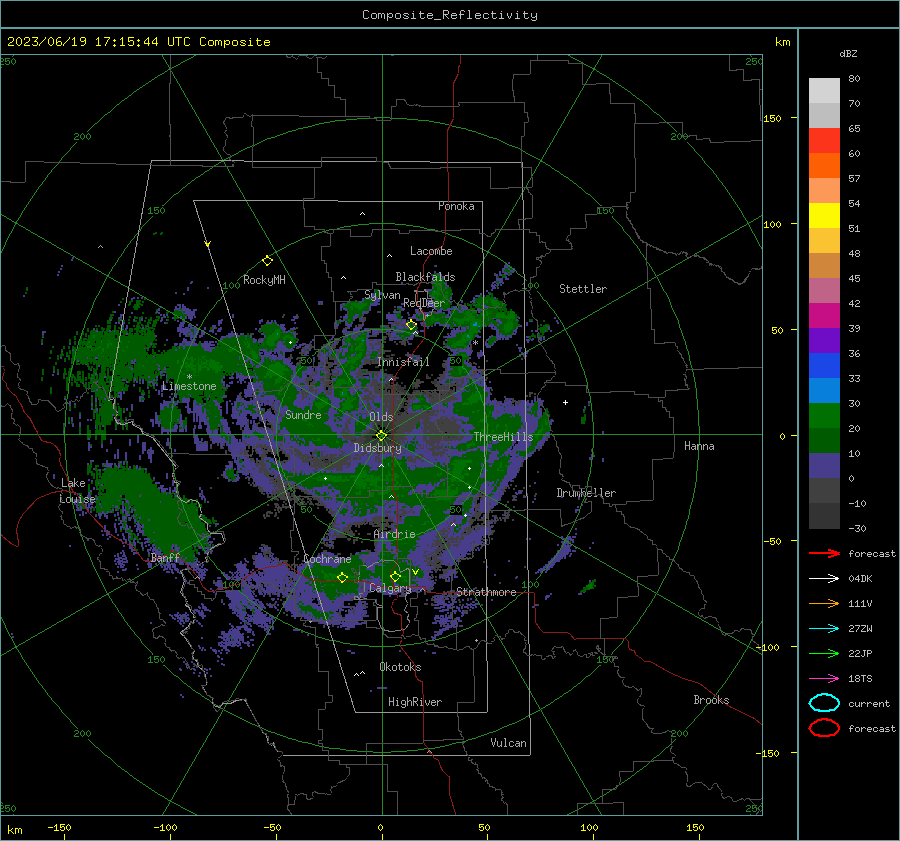The image size is (900, 841).
Task: Click the RockyMH label
Action: pyautogui.click(x=264, y=280)
